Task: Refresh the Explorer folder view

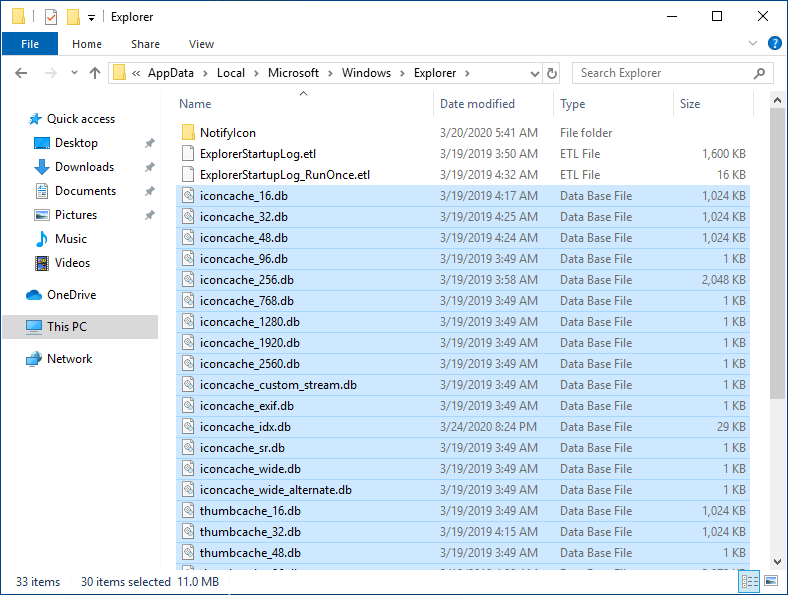Action: pyautogui.click(x=552, y=73)
